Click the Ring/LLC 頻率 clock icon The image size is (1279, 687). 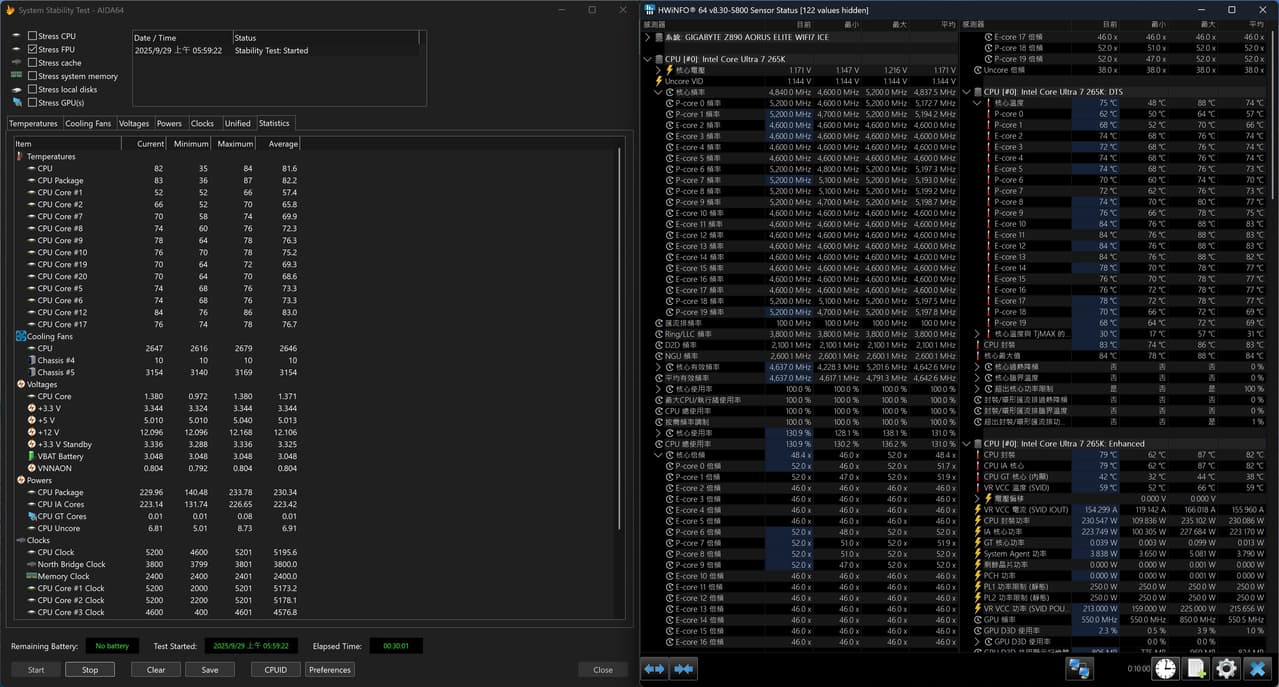[658, 334]
